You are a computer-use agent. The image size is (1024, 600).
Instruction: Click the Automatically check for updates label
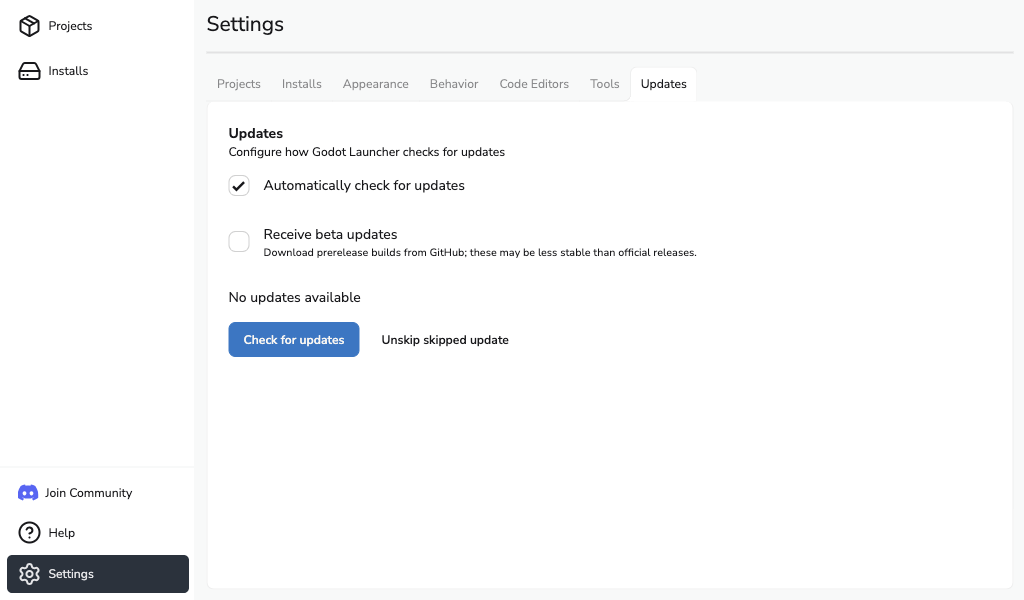point(364,185)
